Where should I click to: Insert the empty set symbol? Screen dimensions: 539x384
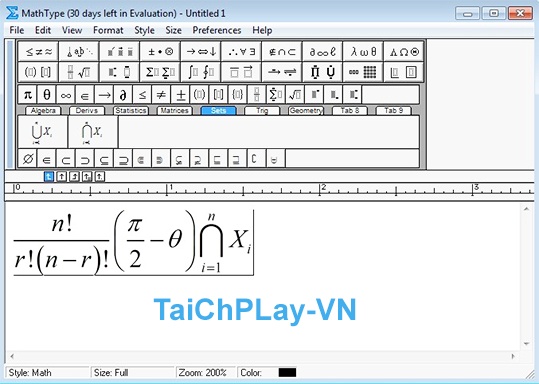28,158
